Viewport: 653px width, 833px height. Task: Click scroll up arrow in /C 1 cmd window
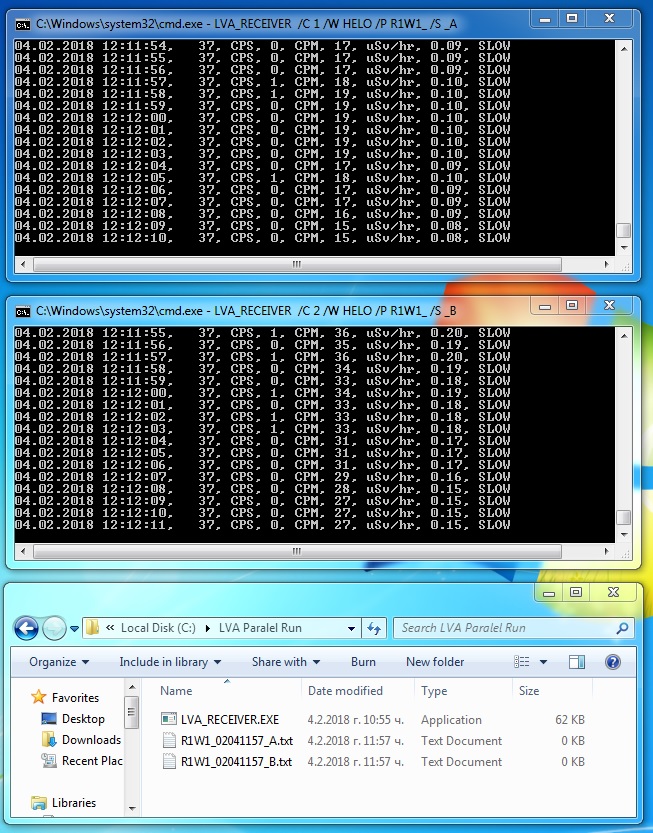click(x=624, y=49)
